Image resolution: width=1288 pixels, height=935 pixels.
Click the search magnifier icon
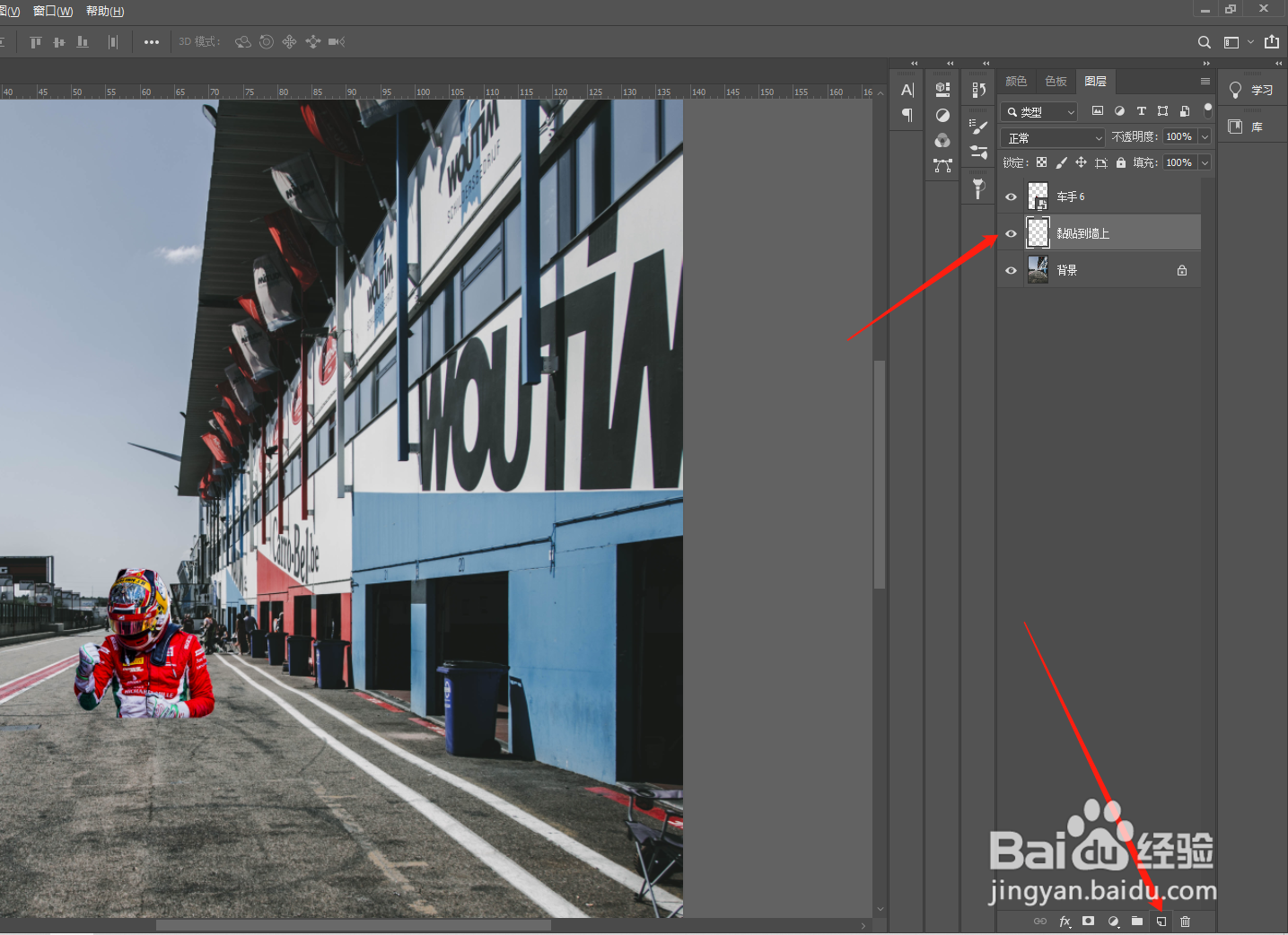[1205, 42]
